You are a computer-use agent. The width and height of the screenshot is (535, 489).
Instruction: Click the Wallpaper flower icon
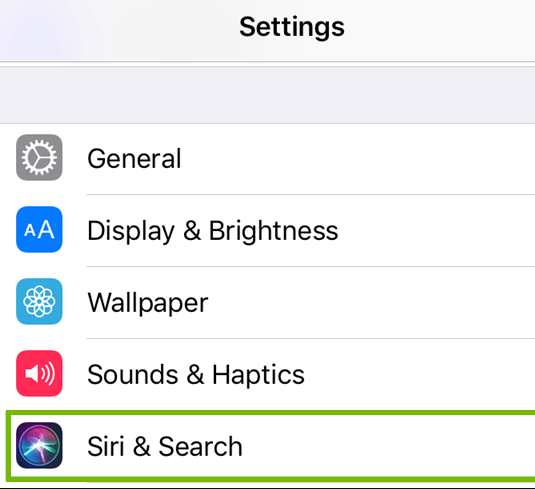tap(39, 301)
